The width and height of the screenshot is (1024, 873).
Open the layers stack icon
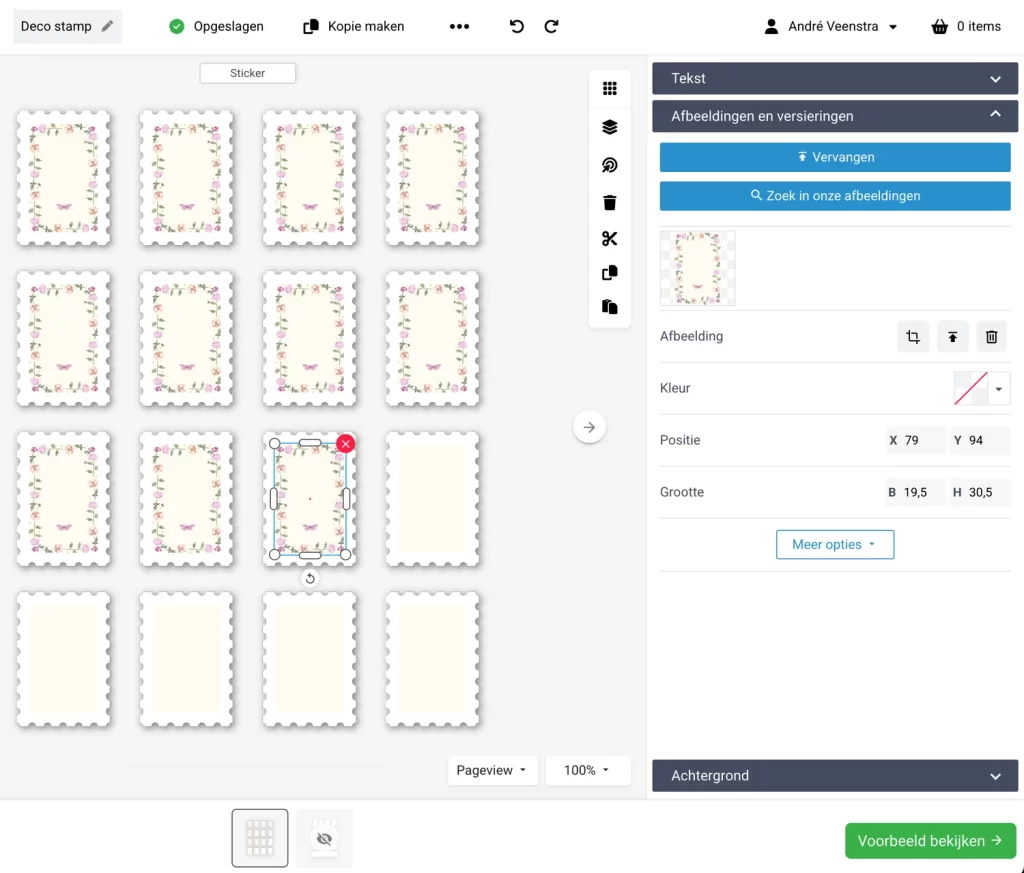pos(610,127)
